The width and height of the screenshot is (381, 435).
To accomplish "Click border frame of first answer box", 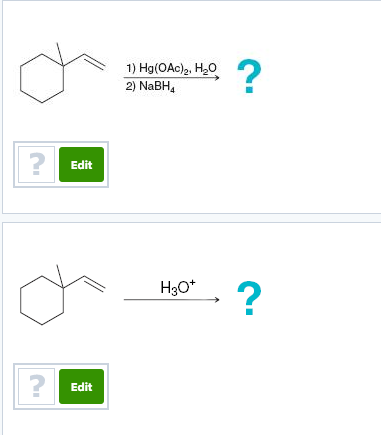I will point(61,143).
